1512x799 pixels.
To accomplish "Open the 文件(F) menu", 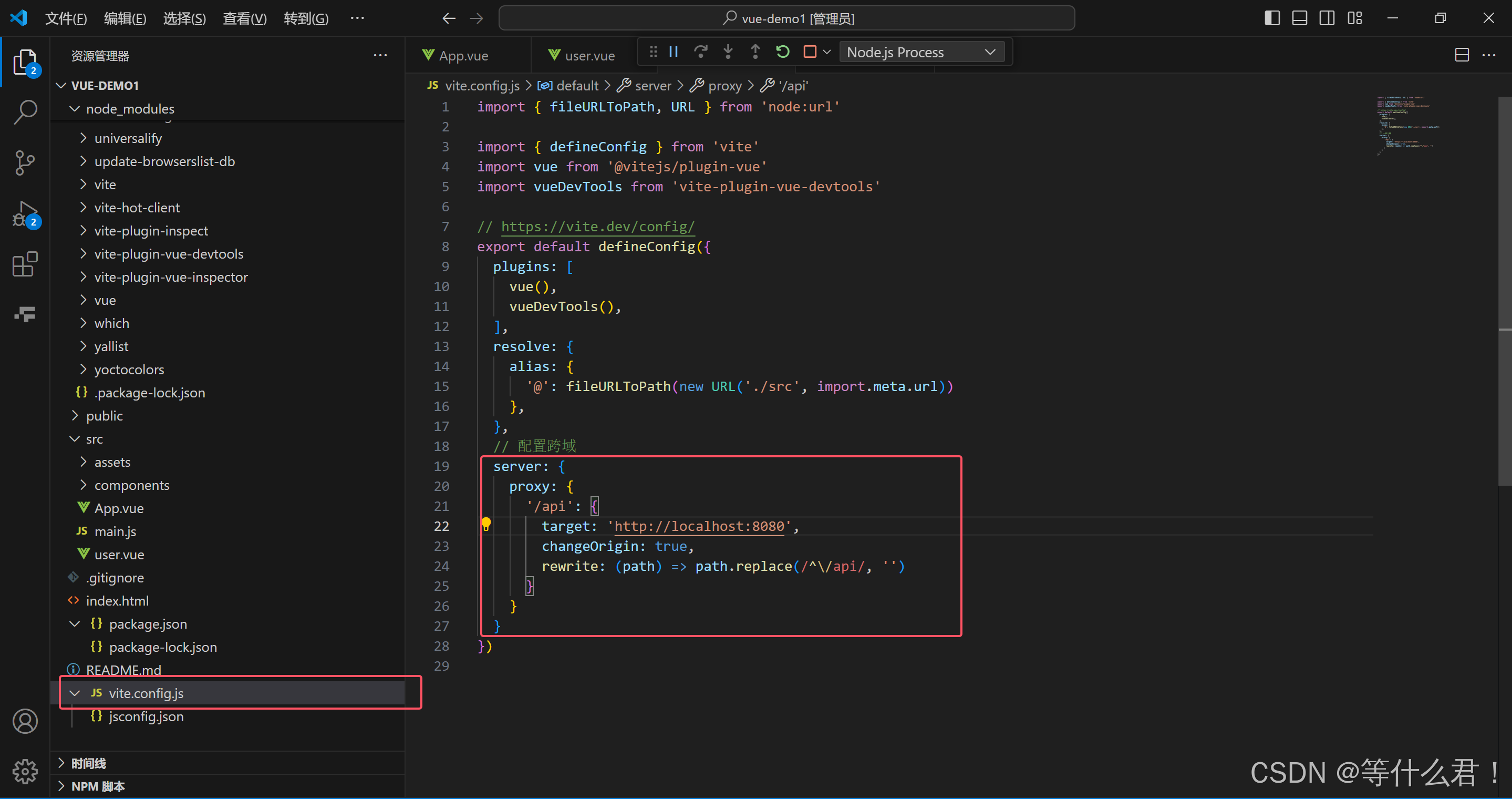I will 66,19.
